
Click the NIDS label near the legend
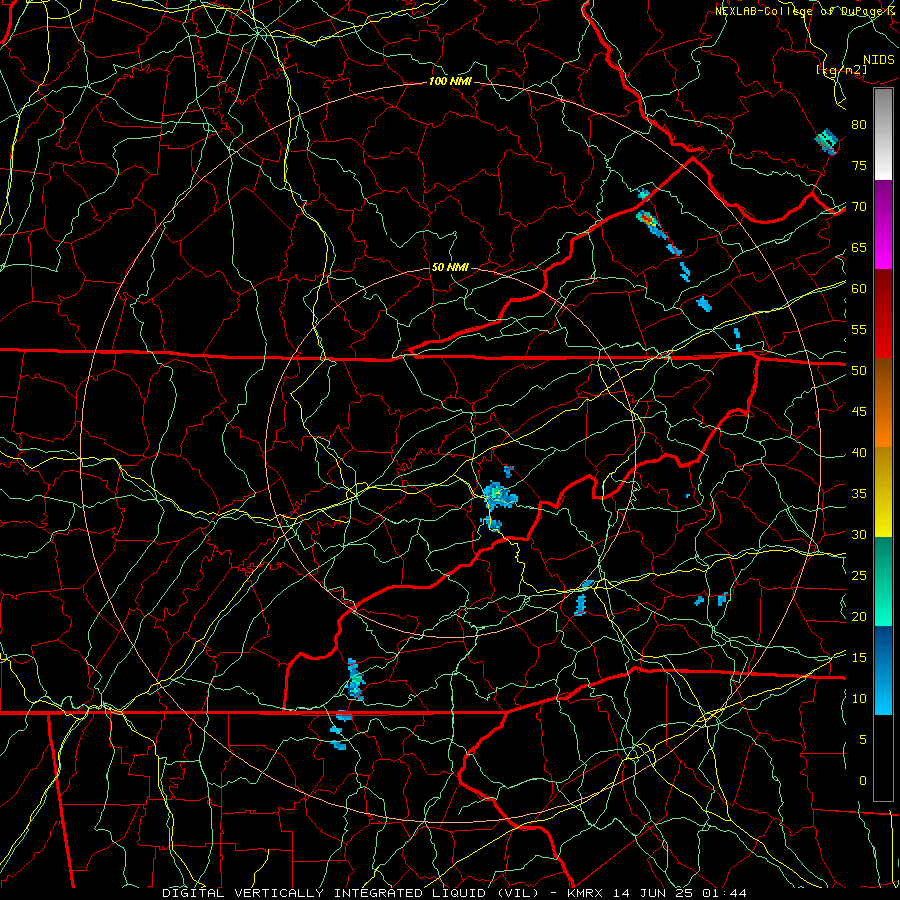pos(879,60)
